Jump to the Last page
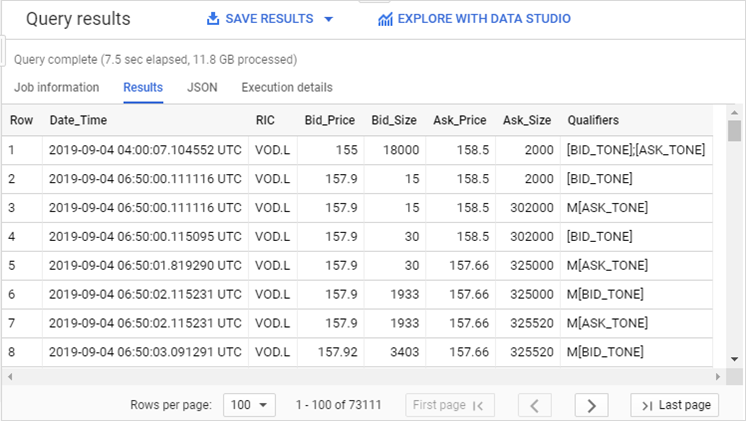Screen dimensions: 746x421 pos(675,405)
